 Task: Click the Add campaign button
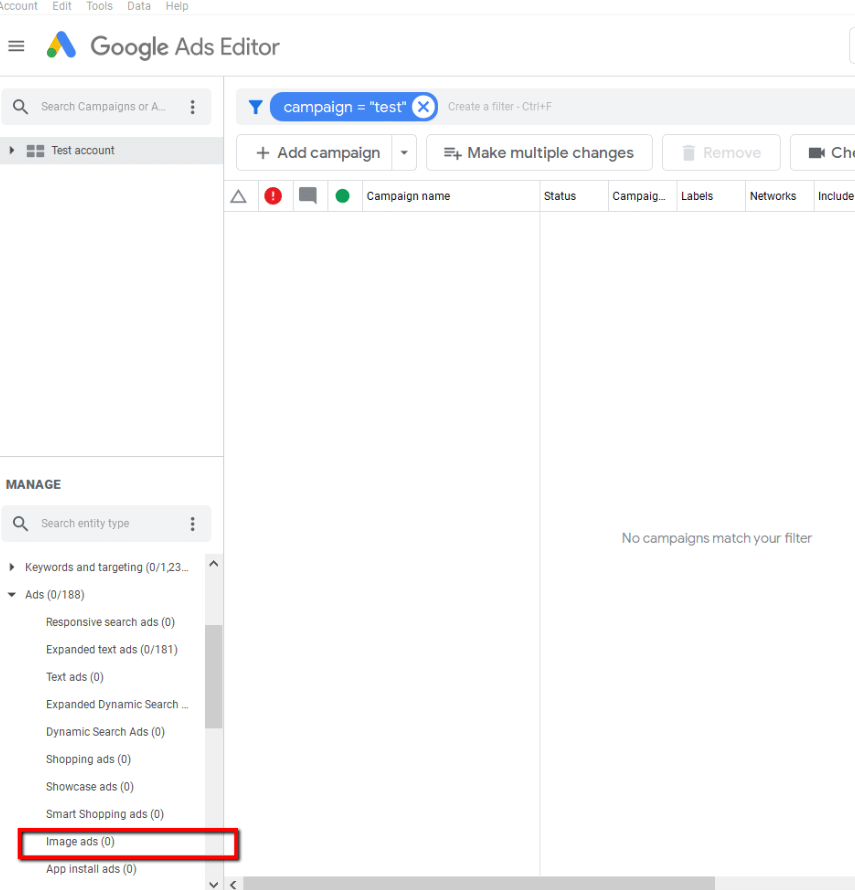pos(315,153)
